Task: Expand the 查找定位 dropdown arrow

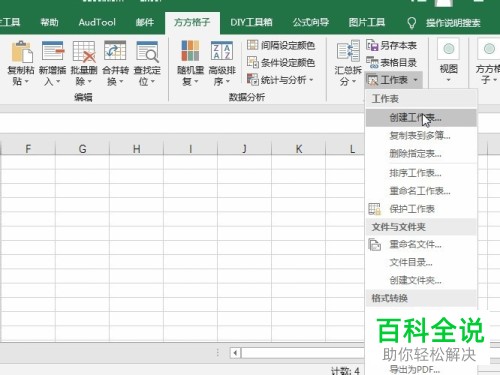Action: click(153, 82)
